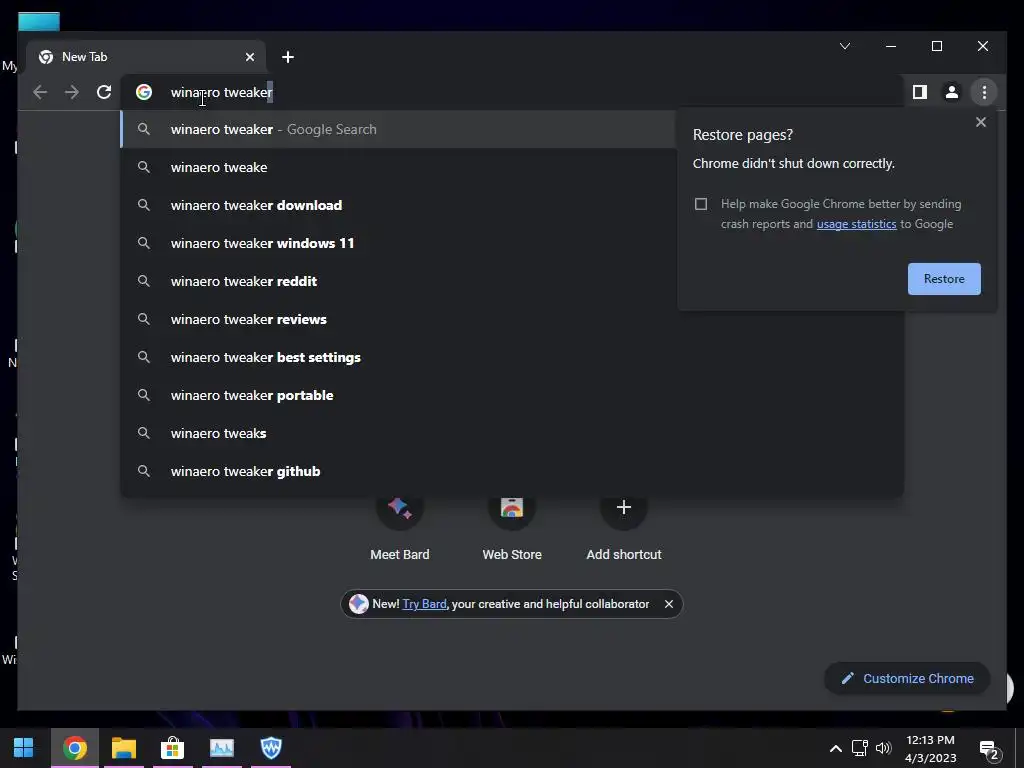The height and width of the screenshot is (768, 1024).
Task: Open the side panel icon
Action: tap(920, 92)
